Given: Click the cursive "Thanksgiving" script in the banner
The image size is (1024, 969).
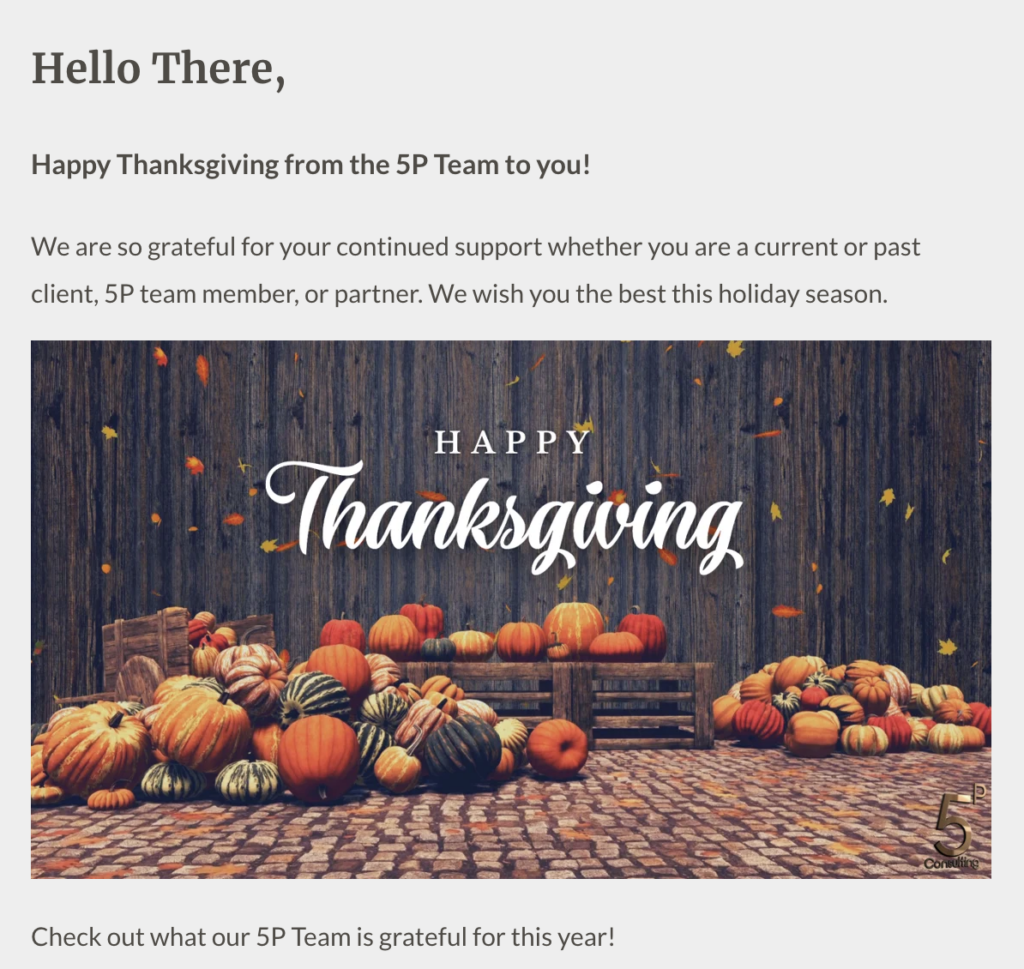Looking at the screenshot, I should click(x=504, y=516).
